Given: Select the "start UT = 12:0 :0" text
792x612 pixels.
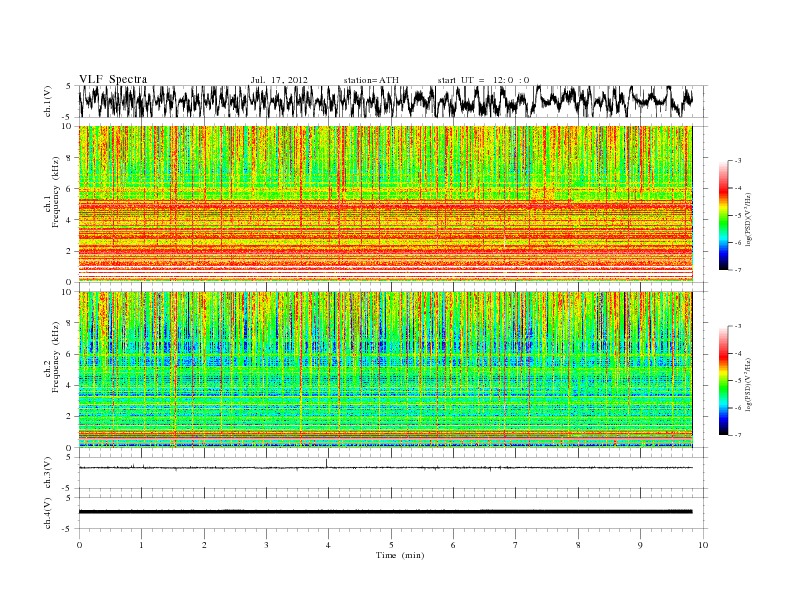Looking at the screenshot, I should click(x=483, y=80).
